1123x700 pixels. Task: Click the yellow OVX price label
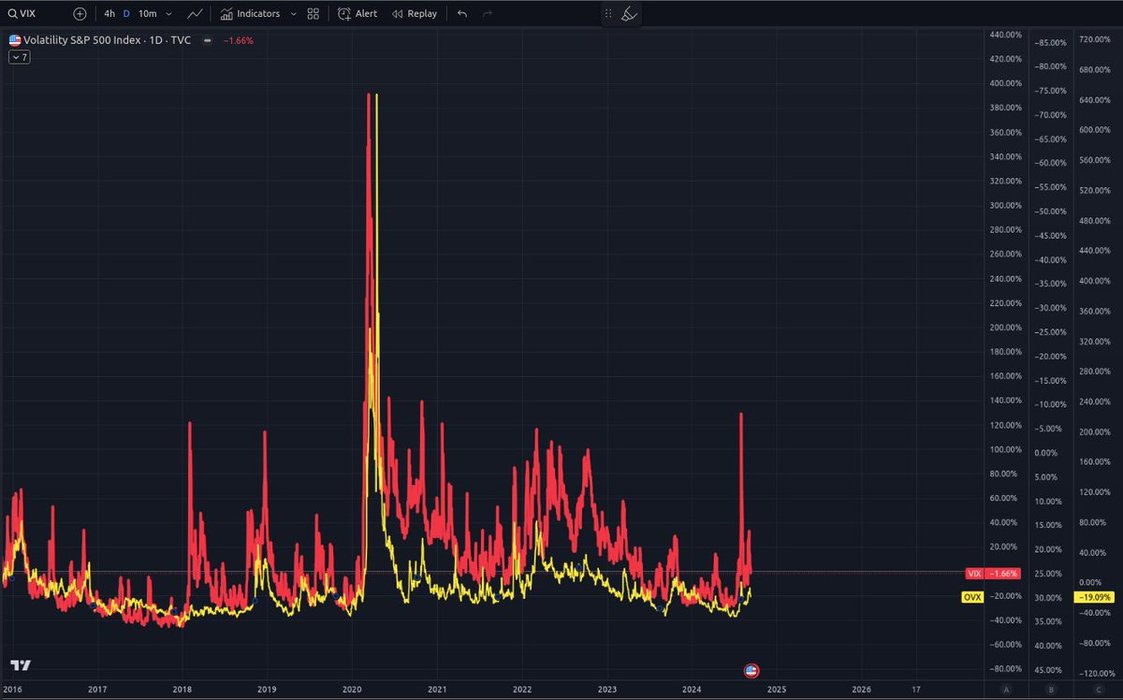971,597
